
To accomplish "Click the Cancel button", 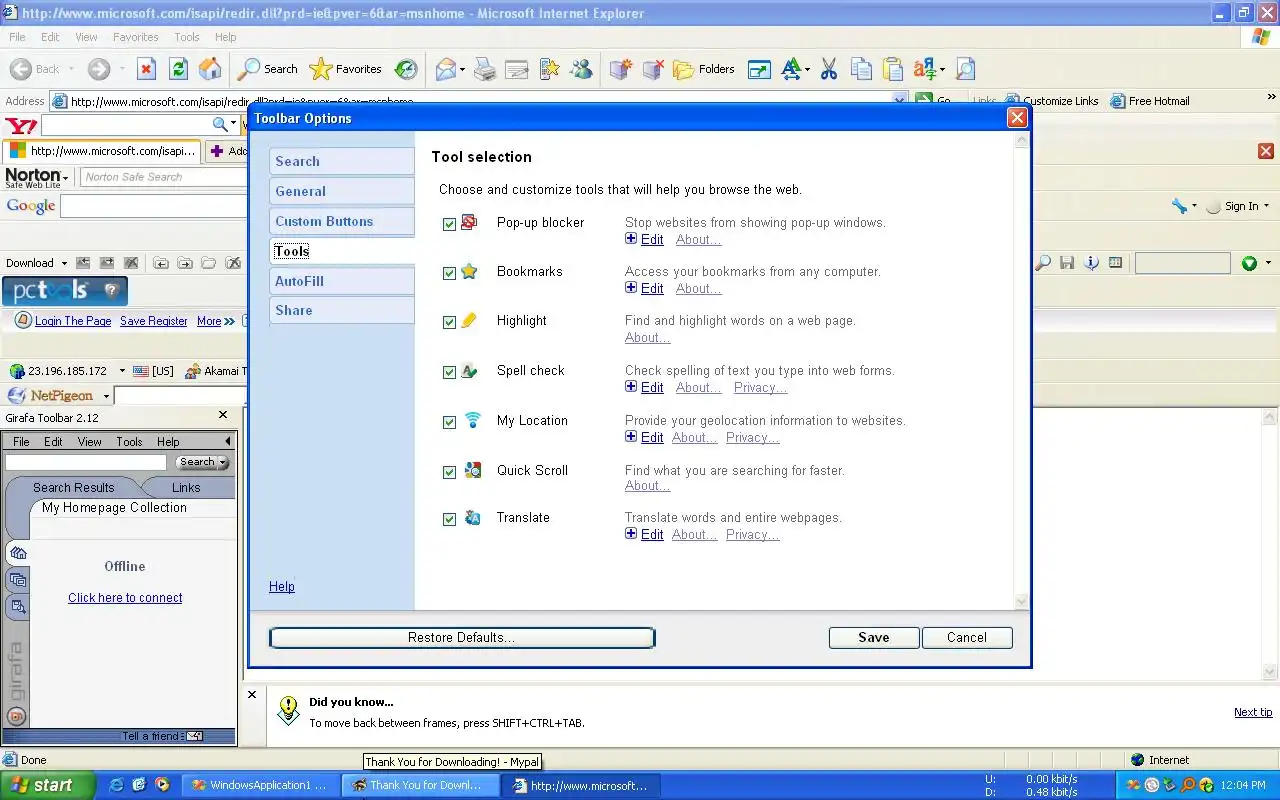I will [x=967, y=637].
